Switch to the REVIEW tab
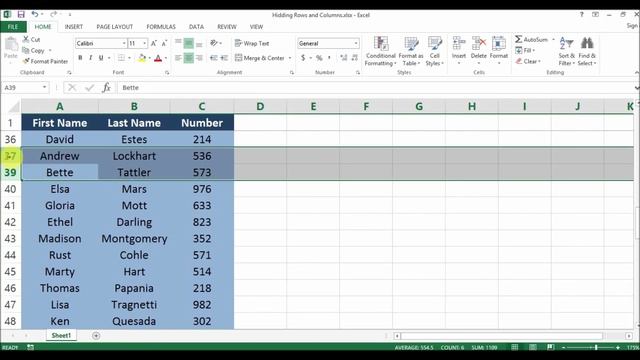 227,27
